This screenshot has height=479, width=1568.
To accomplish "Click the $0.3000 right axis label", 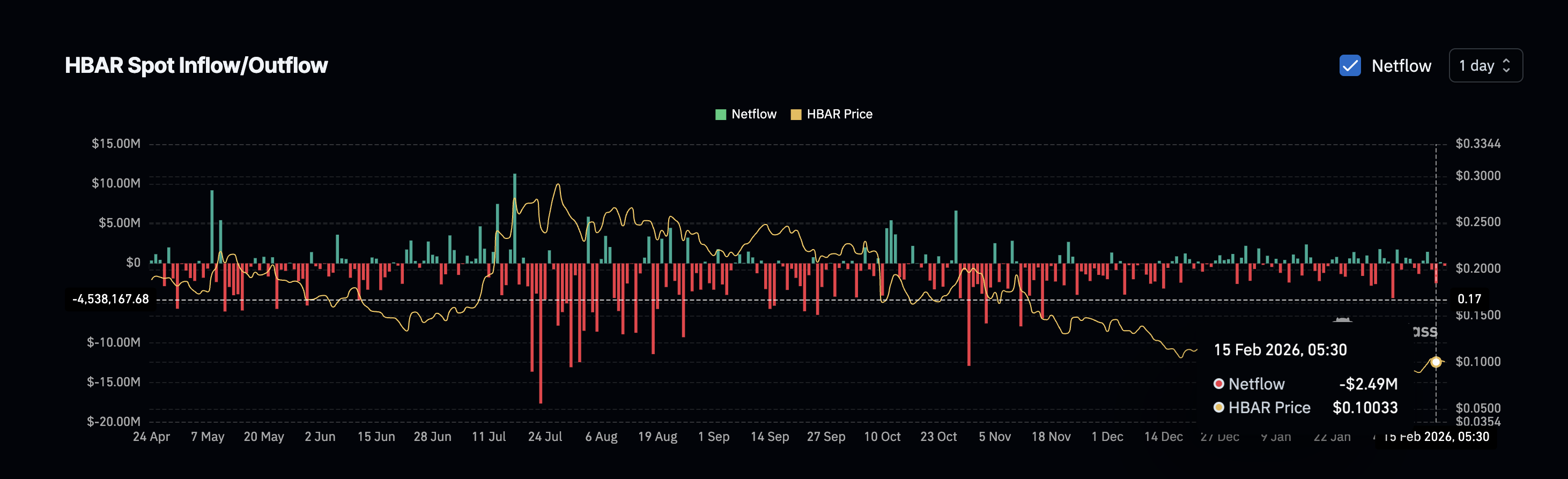I will (1478, 176).
